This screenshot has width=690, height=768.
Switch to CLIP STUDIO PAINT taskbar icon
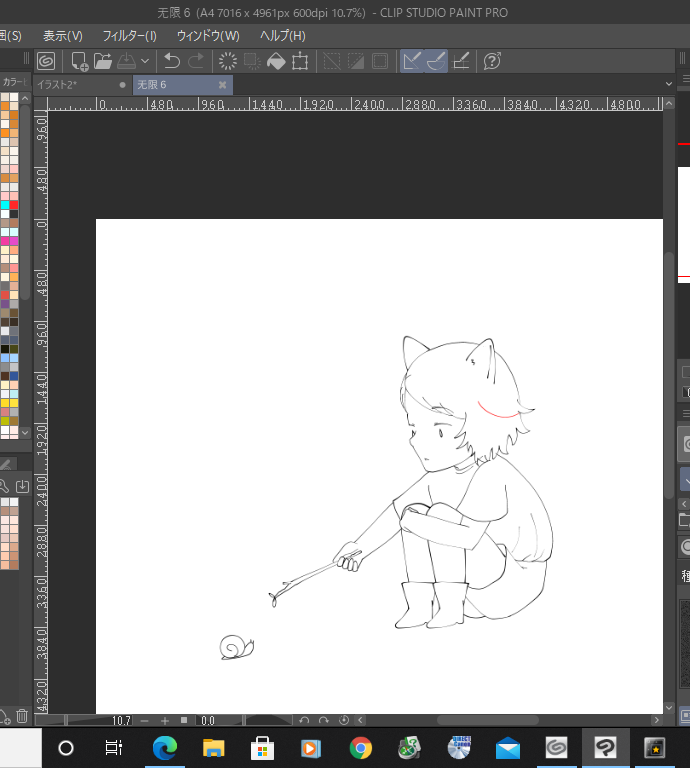coord(606,748)
